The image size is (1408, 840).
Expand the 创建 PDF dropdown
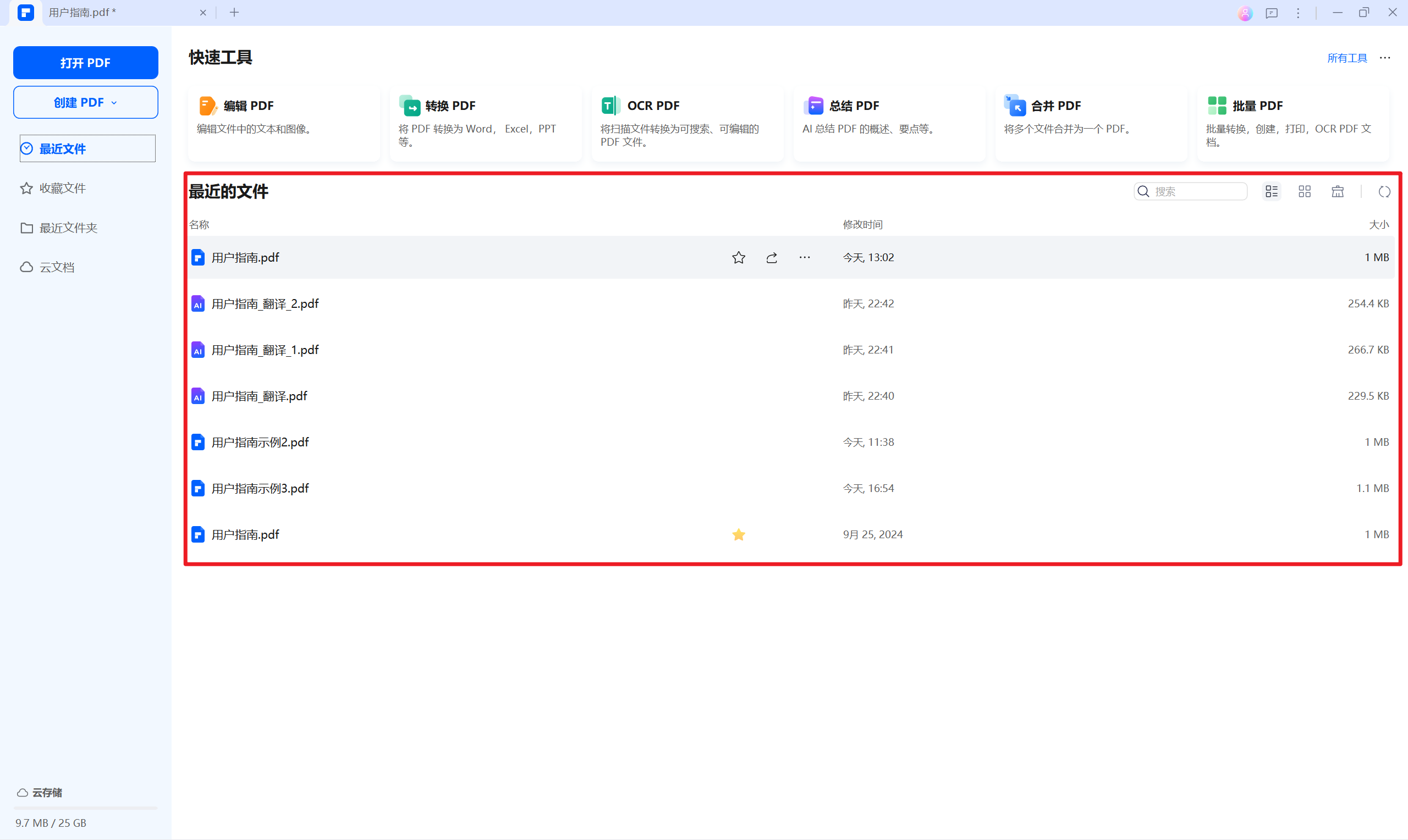pyautogui.click(x=85, y=102)
